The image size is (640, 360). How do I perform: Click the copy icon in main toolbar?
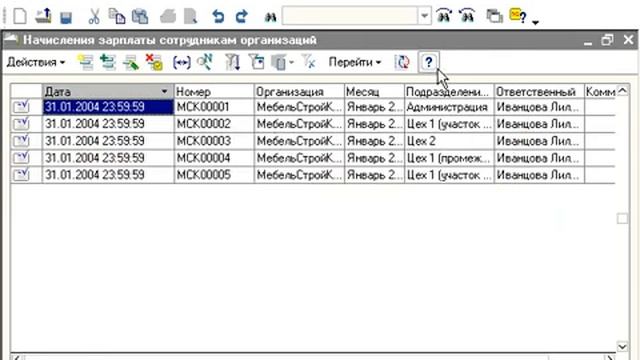[x=117, y=17]
